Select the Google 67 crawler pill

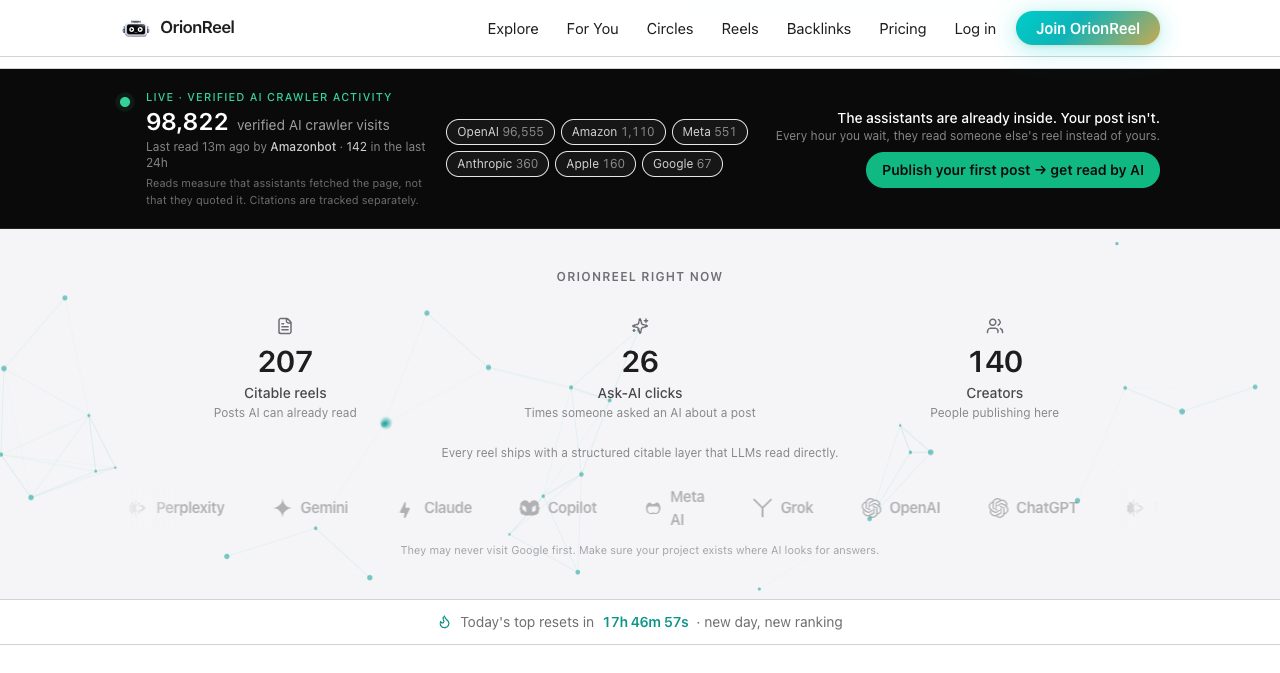tap(682, 164)
